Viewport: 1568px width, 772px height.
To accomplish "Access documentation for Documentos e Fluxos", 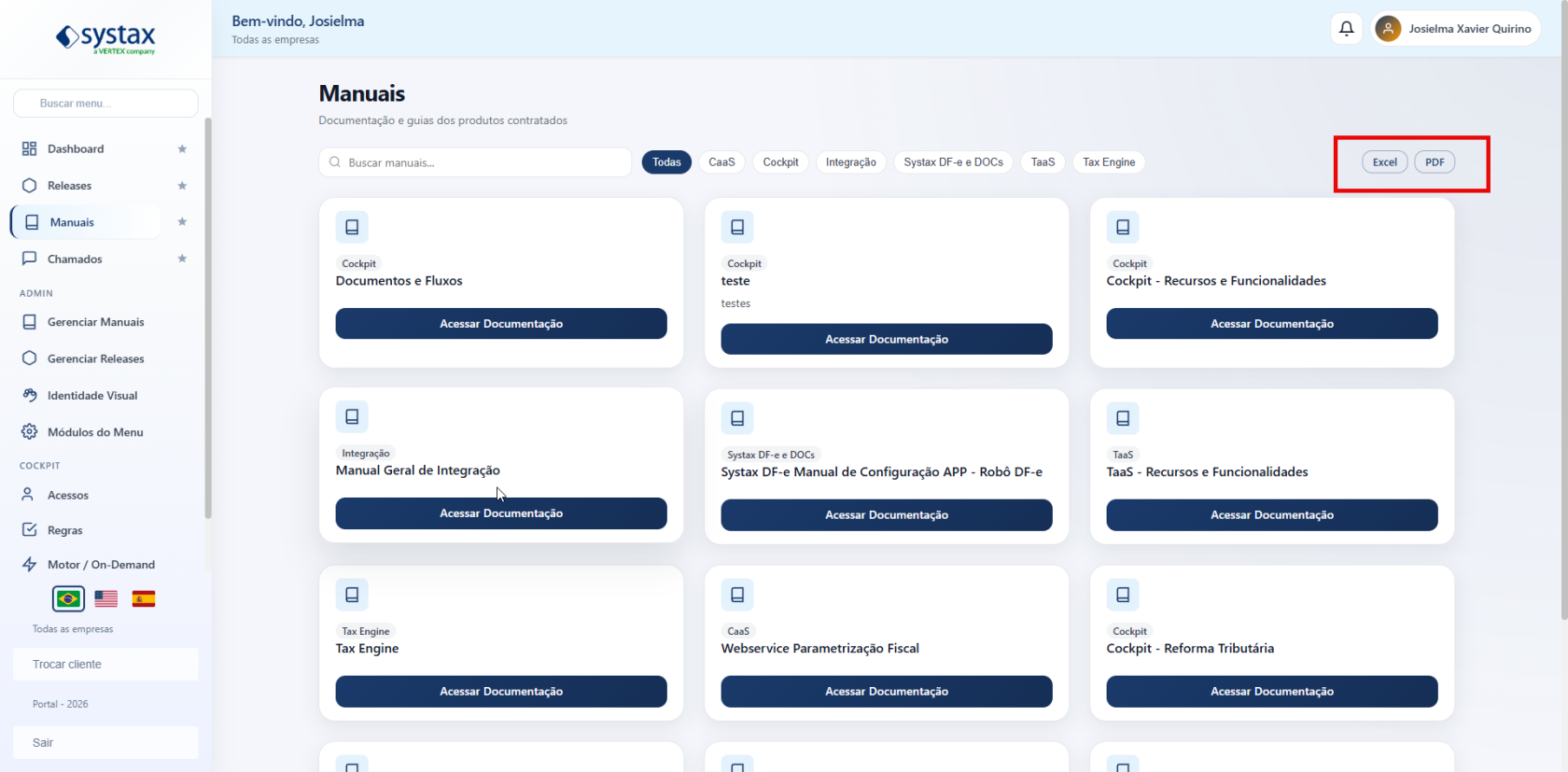I will click(x=501, y=324).
